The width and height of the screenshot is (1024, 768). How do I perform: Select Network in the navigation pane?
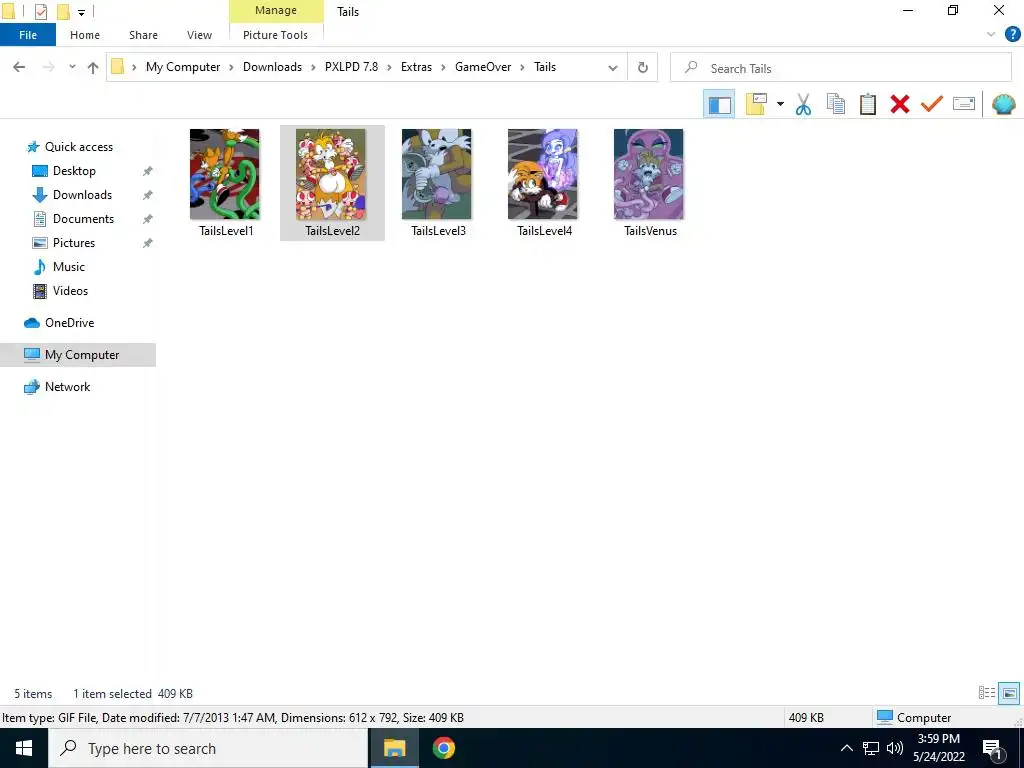[67, 387]
